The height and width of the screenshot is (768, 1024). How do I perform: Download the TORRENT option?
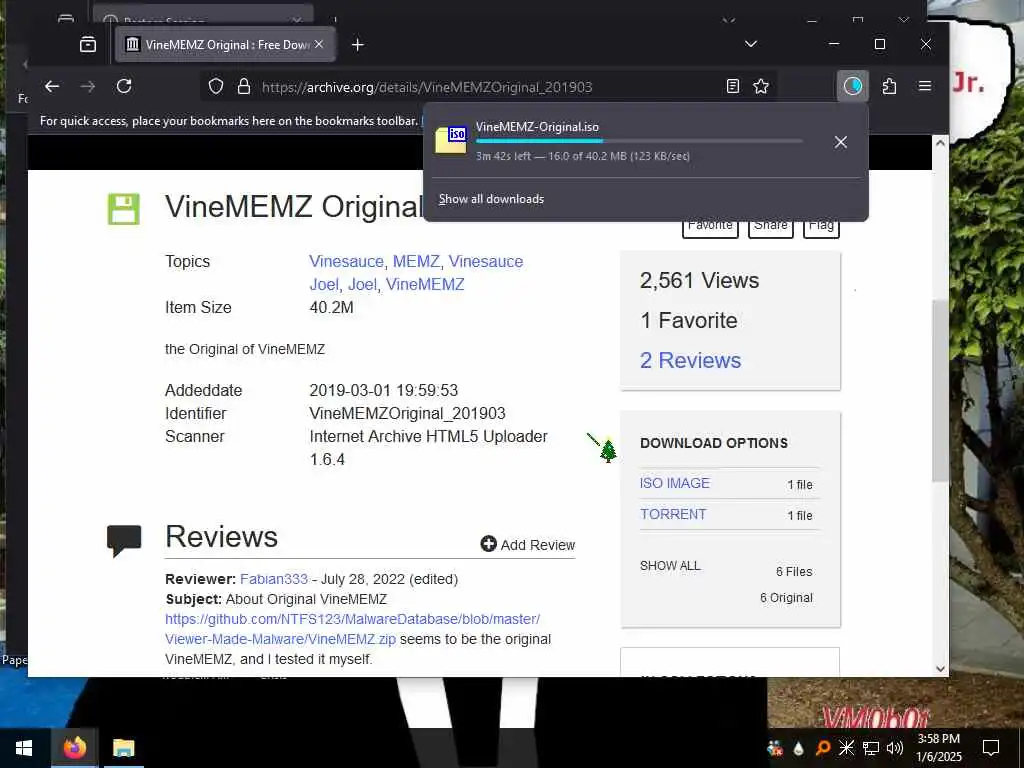coord(673,514)
